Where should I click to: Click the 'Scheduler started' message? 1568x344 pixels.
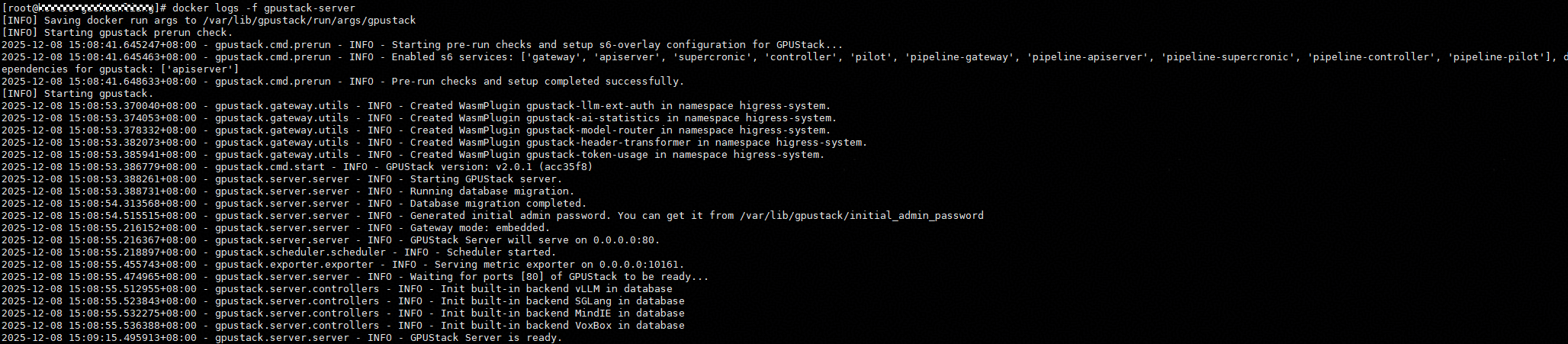tap(501, 252)
